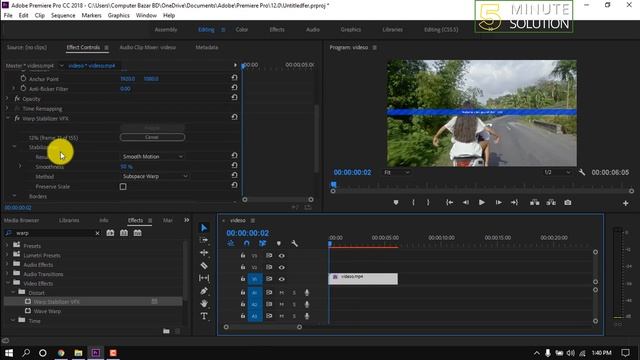
Task: Open the Audio Clip Mixer tab
Action: click(x=148, y=47)
